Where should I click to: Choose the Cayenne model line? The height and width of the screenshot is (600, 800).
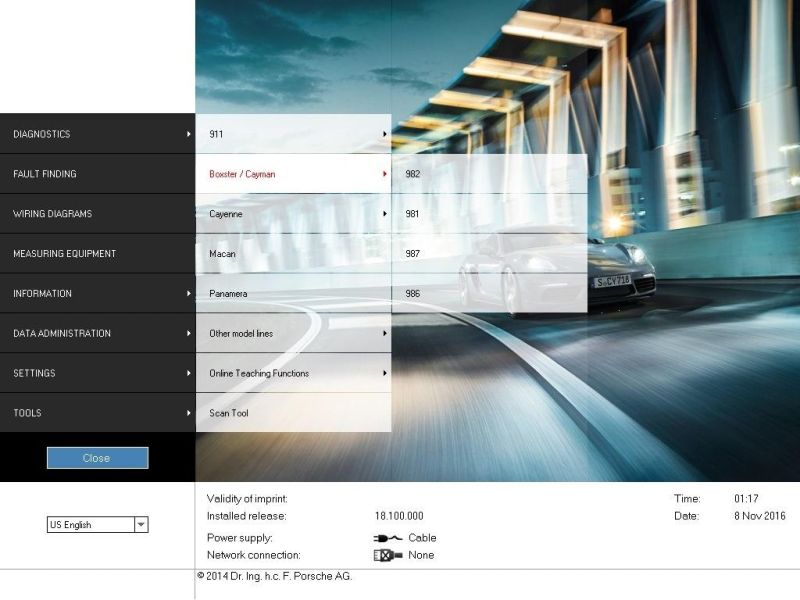tap(293, 213)
